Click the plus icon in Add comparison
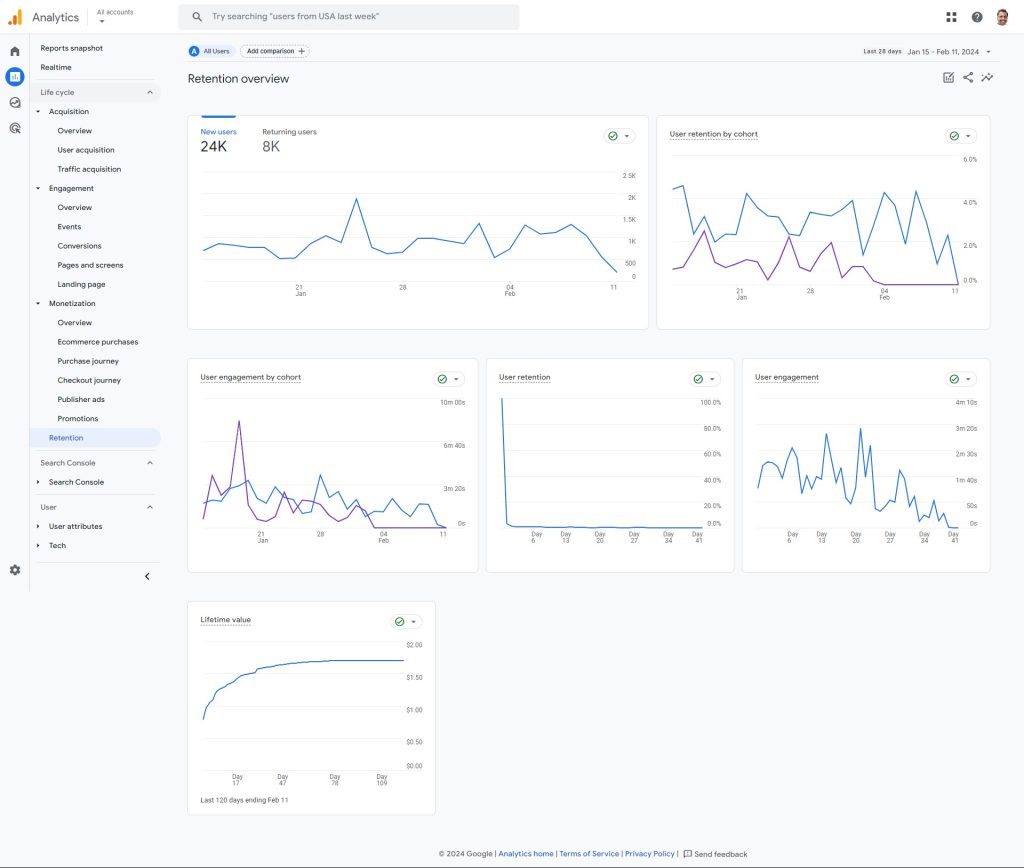 (x=302, y=51)
